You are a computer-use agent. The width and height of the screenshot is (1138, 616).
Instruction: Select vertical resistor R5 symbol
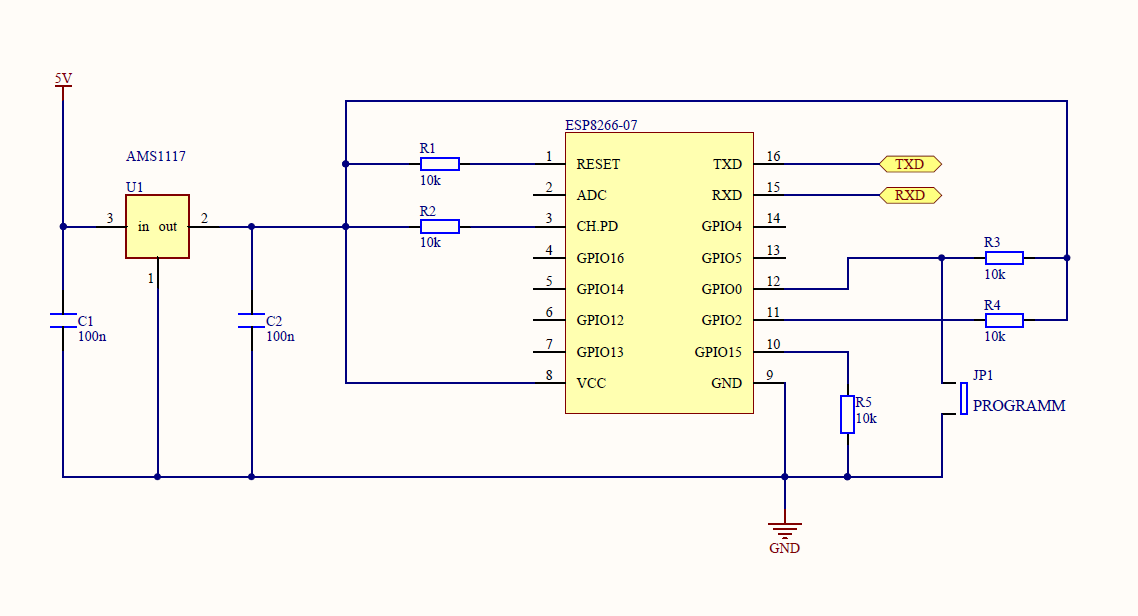(x=847, y=414)
